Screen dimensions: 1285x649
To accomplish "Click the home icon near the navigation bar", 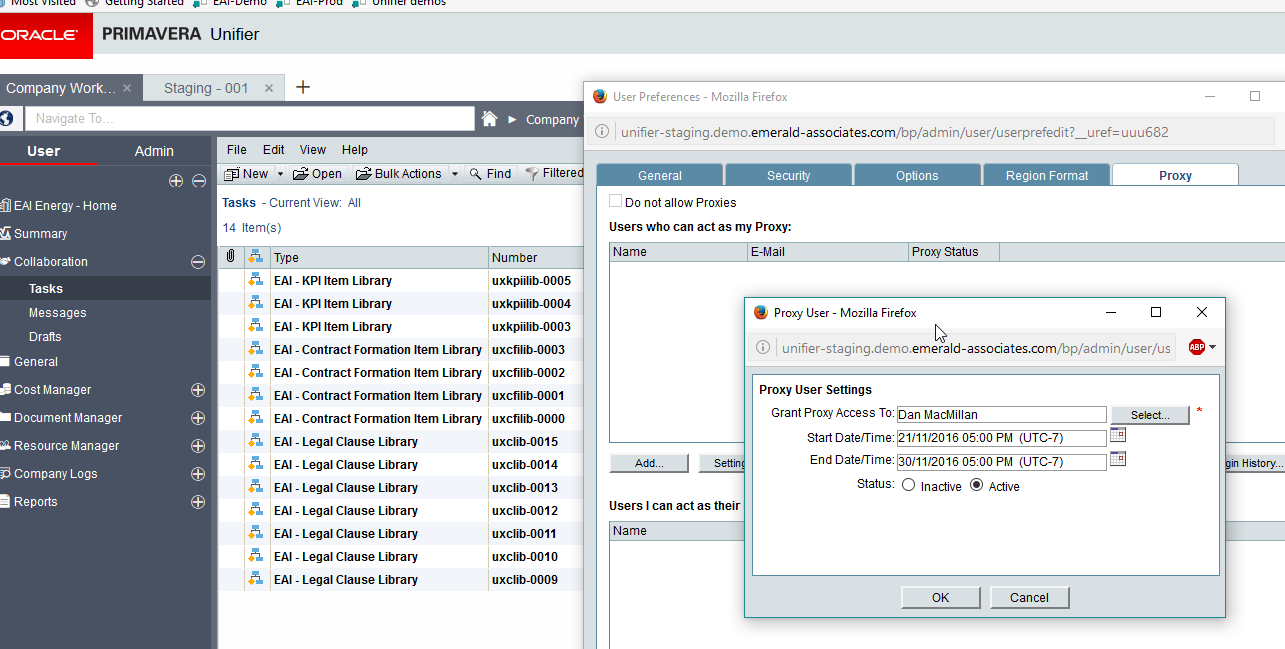I will (489, 118).
